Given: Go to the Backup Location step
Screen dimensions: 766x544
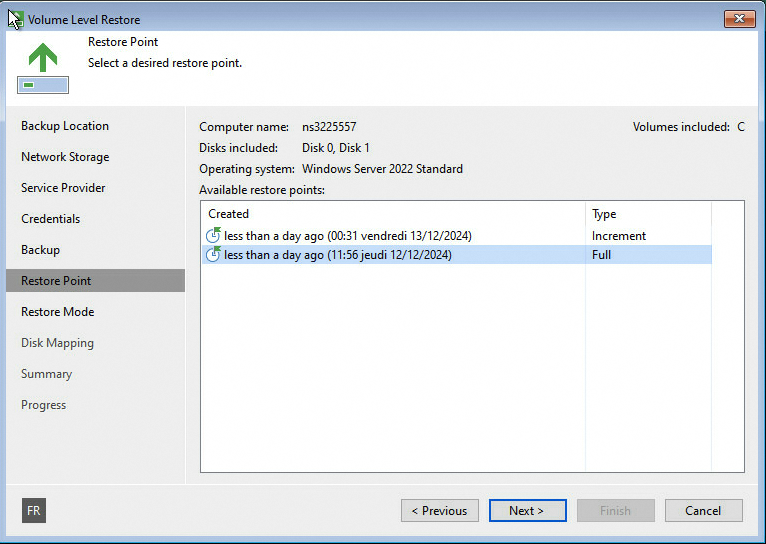Looking at the screenshot, I should (x=65, y=126).
